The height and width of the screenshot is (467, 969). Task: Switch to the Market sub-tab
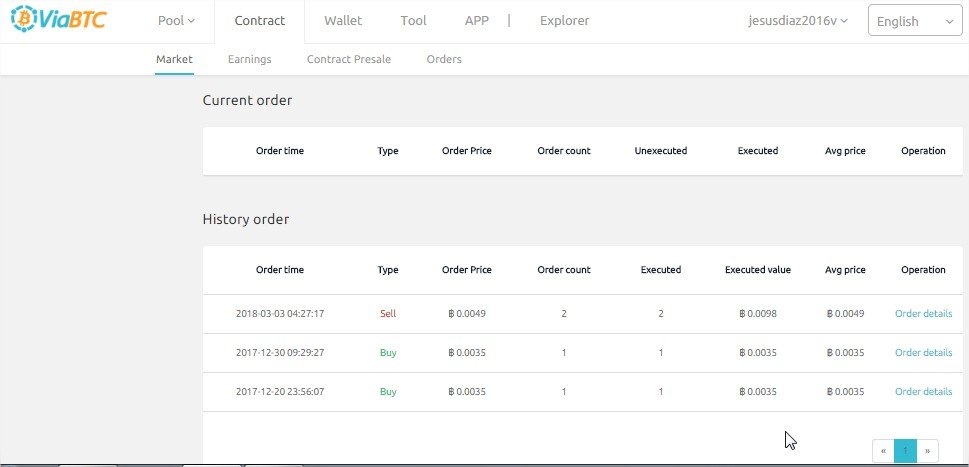click(174, 59)
